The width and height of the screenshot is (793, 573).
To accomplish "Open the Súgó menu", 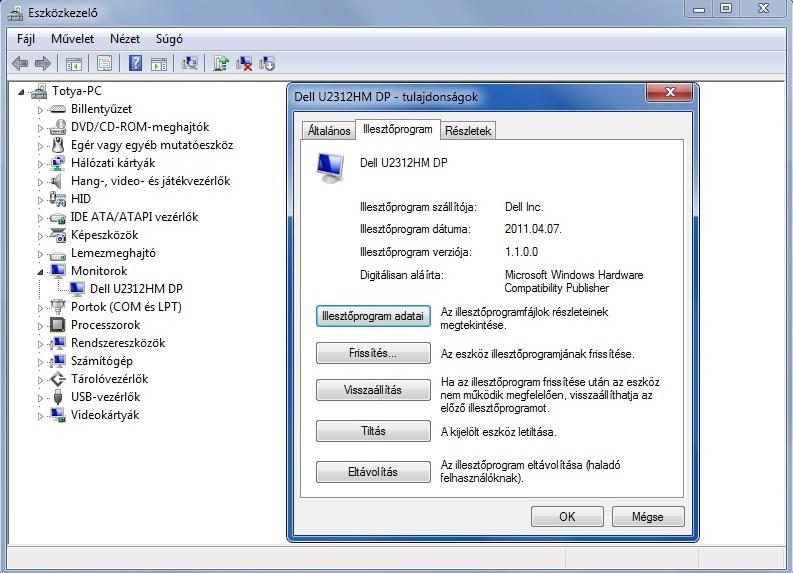I will click(x=169, y=39).
